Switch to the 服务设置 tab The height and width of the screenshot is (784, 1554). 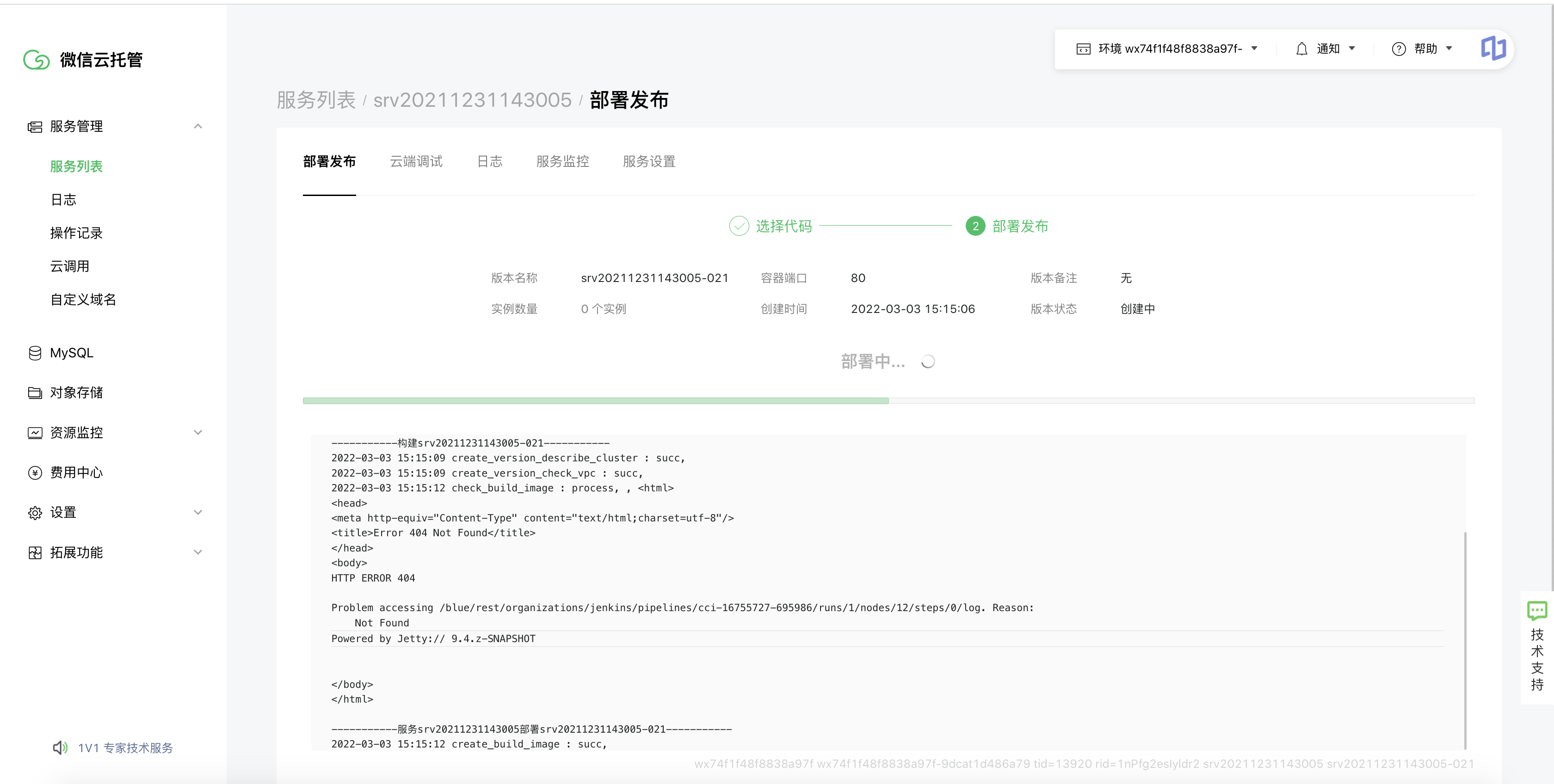pyautogui.click(x=649, y=162)
